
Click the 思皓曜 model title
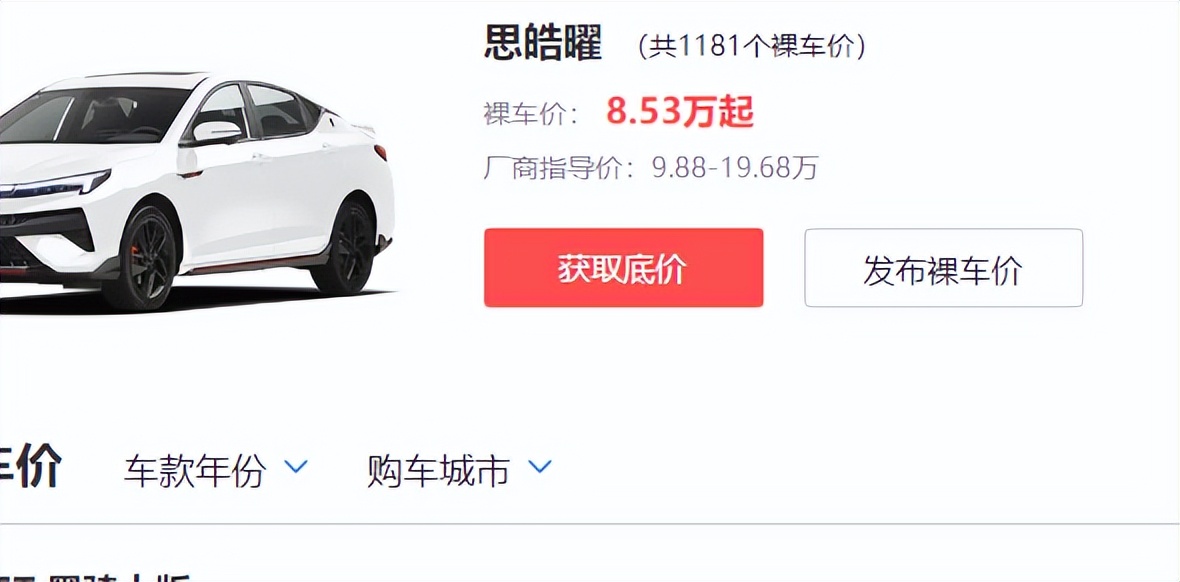click(x=543, y=44)
